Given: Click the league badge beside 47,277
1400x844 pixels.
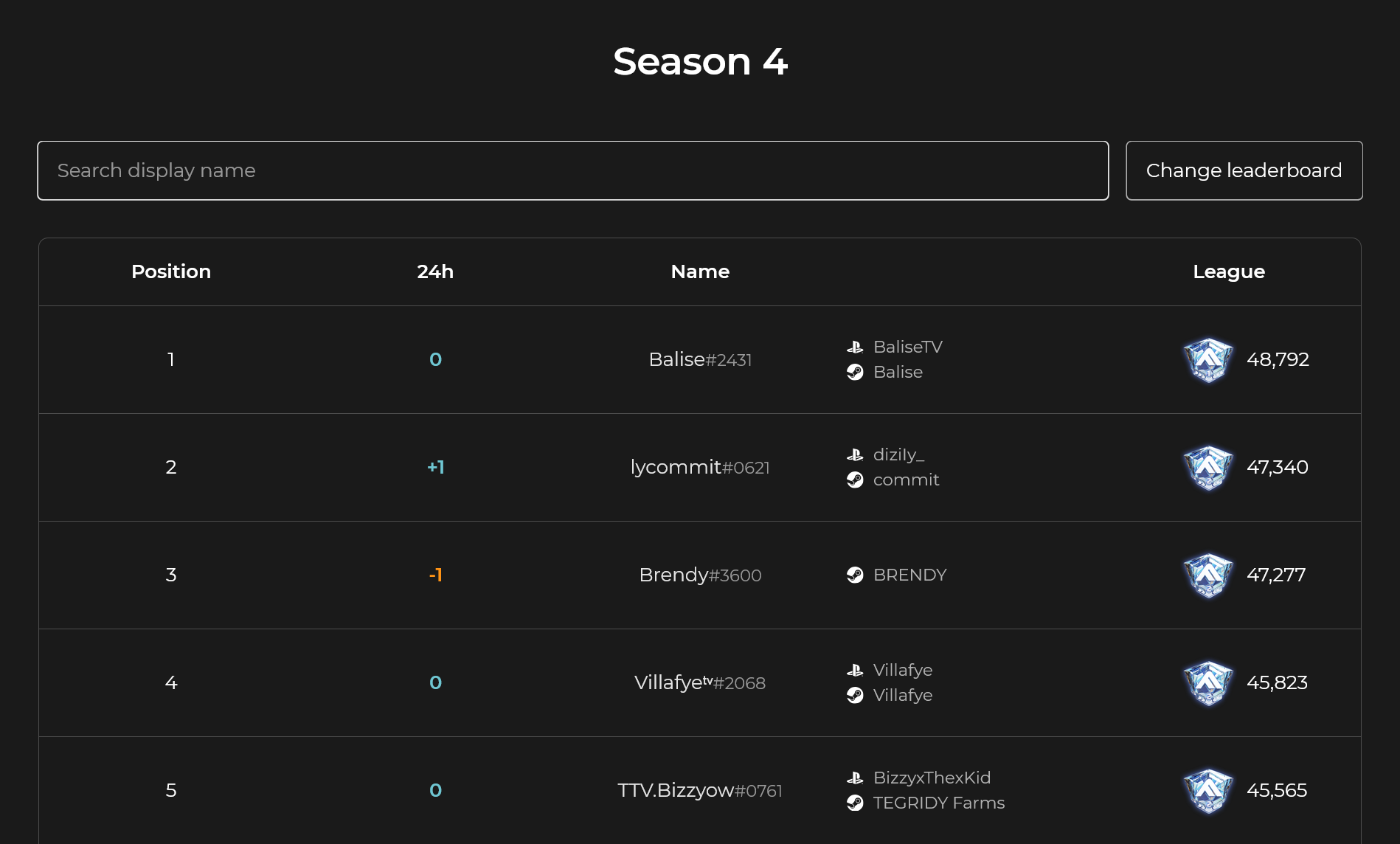Looking at the screenshot, I should click(1208, 575).
